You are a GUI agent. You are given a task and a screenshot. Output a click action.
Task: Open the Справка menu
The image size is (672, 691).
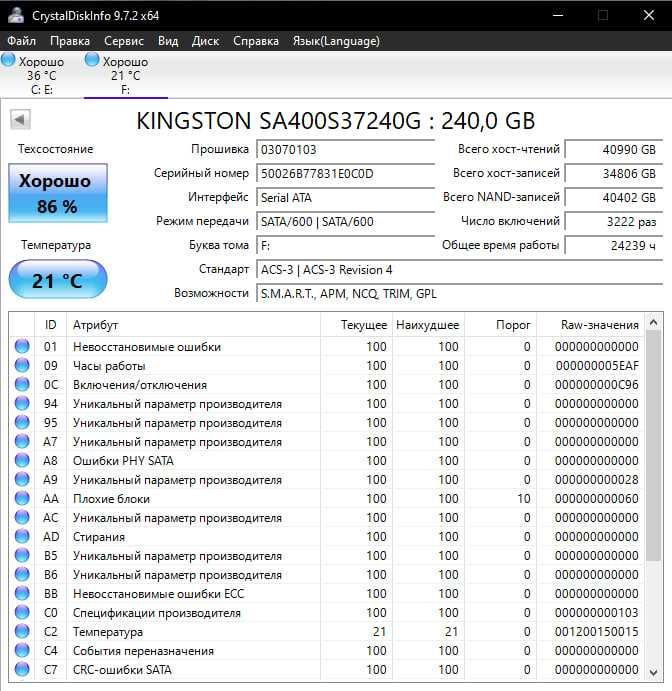click(256, 41)
